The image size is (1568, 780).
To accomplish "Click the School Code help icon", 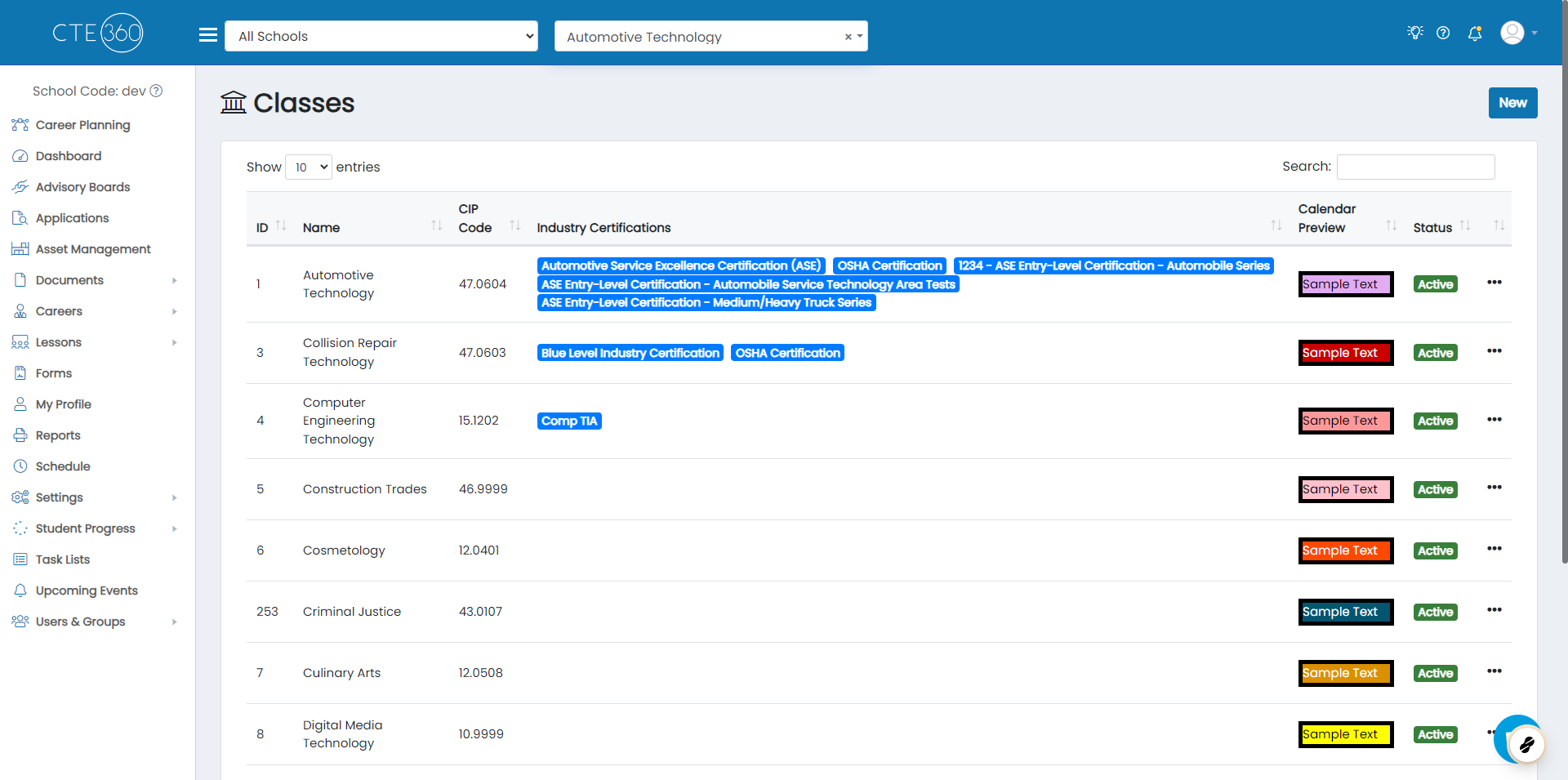I will tap(156, 91).
